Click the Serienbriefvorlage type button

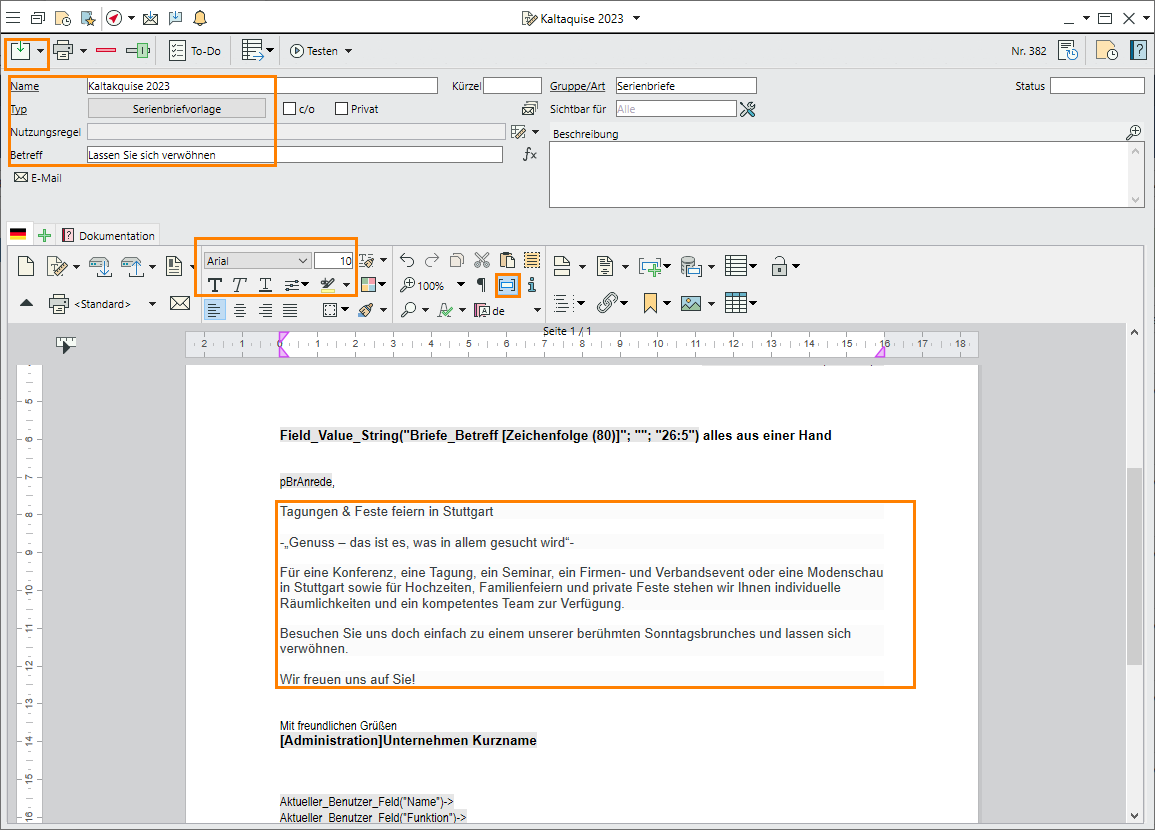click(177, 109)
